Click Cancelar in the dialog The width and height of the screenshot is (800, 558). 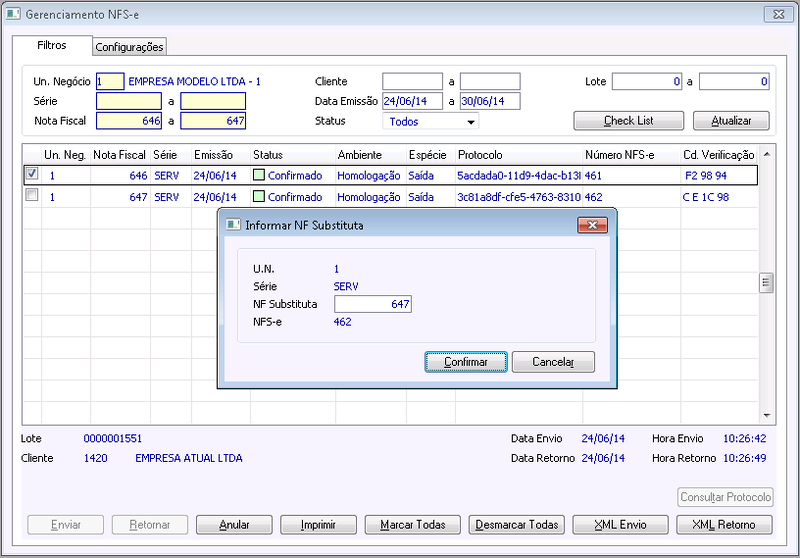[553, 362]
